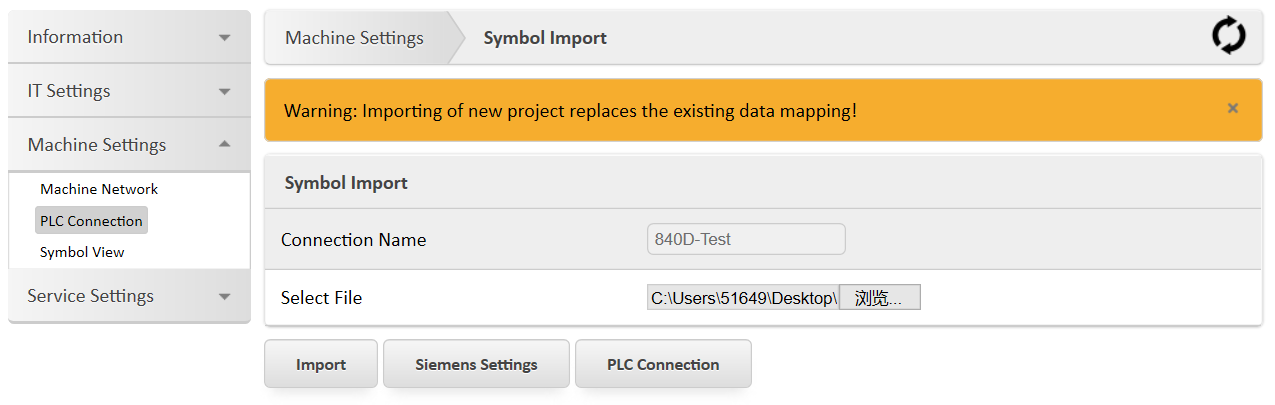Expand the IT Settings section arrow
Viewport: 1275px width, 405px height.
[x=224, y=92]
